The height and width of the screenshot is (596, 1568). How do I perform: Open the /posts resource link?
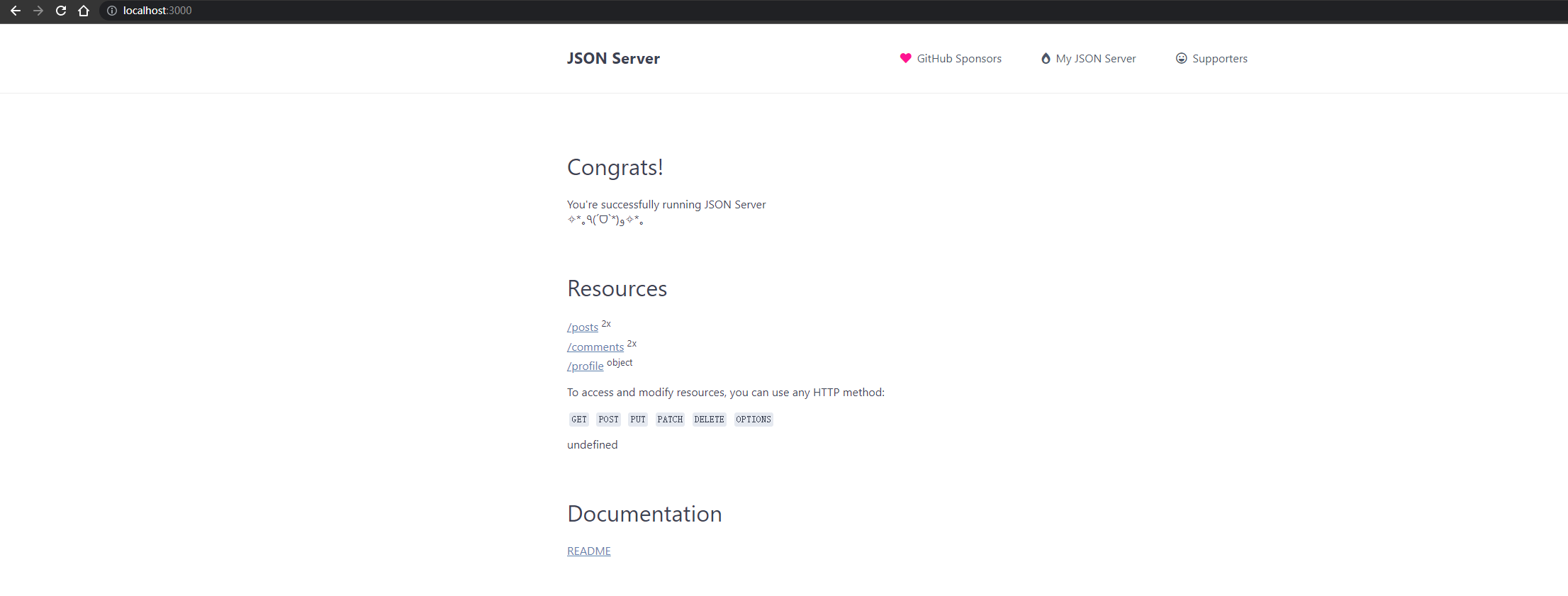point(583,327)
